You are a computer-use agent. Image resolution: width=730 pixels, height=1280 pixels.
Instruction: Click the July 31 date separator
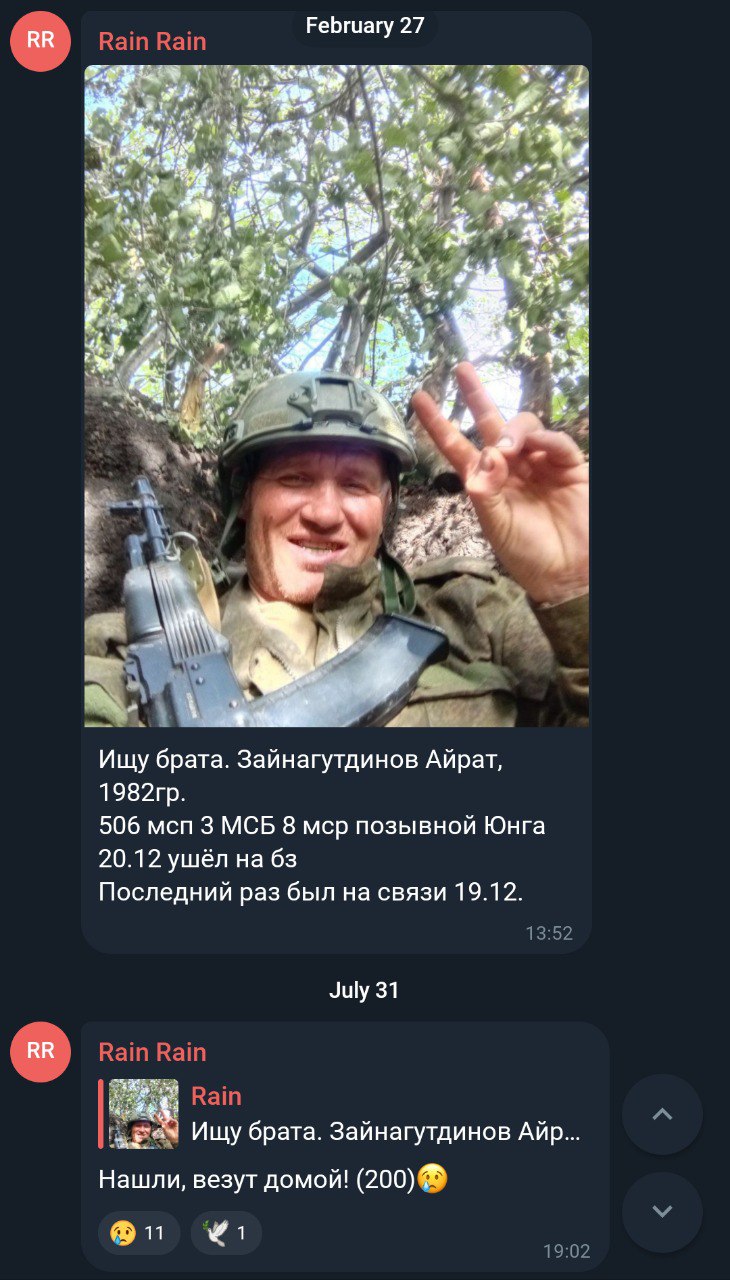364,990
